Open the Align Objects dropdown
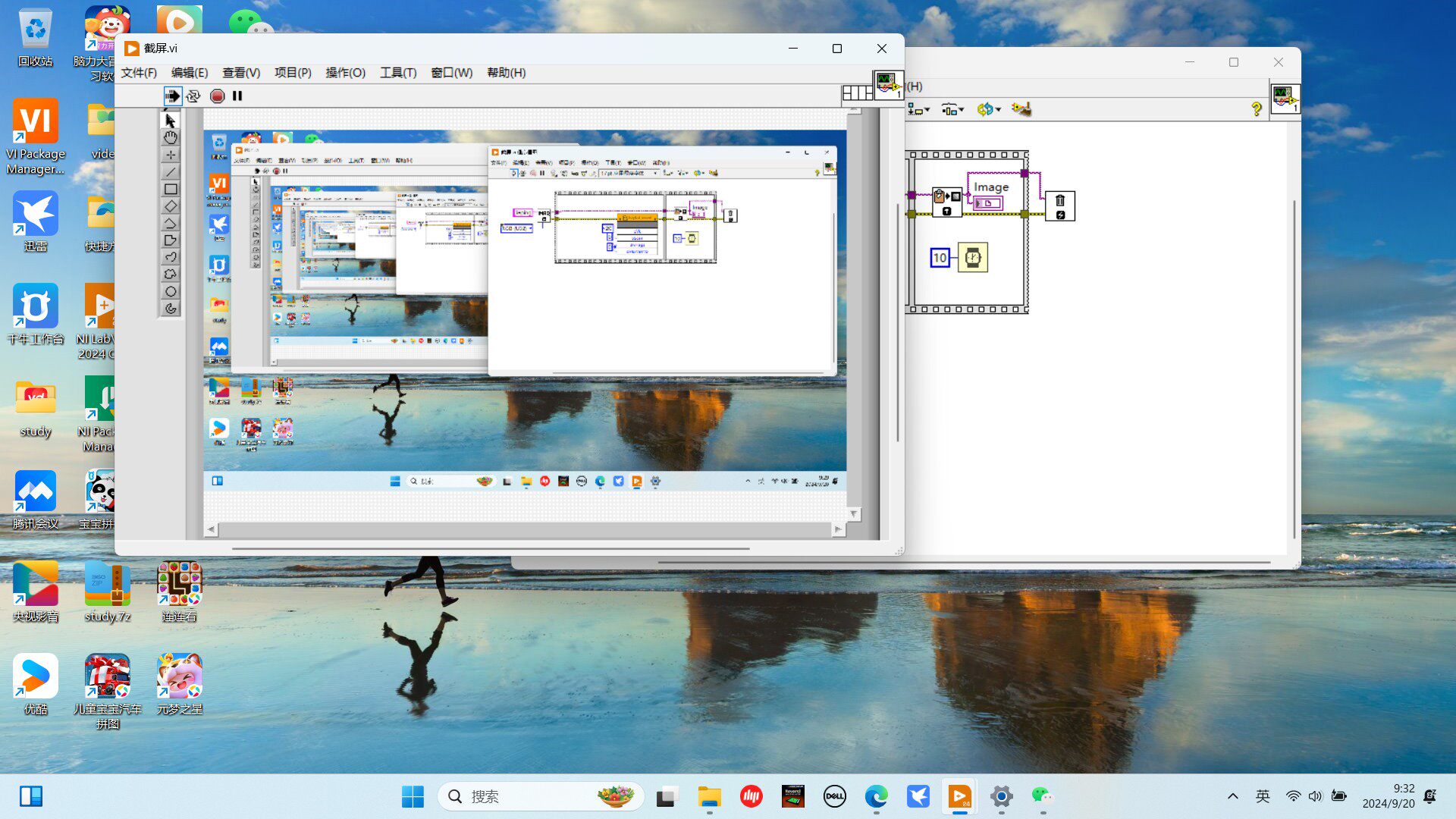Screen dimensions: 1456x819 918,110
